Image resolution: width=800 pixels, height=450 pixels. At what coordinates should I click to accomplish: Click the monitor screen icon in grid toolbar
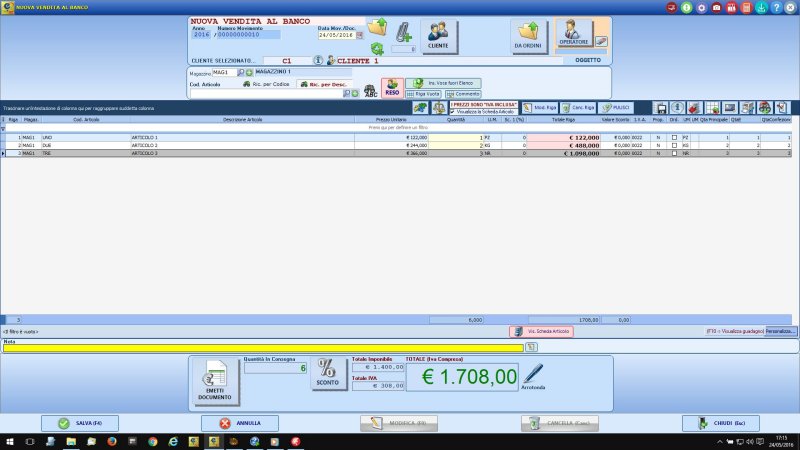pyautogui.click(x=730, y=108)
